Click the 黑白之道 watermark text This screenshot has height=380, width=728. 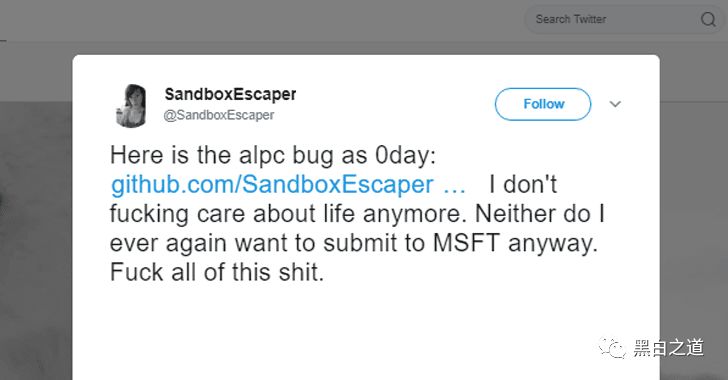[669, 348]
